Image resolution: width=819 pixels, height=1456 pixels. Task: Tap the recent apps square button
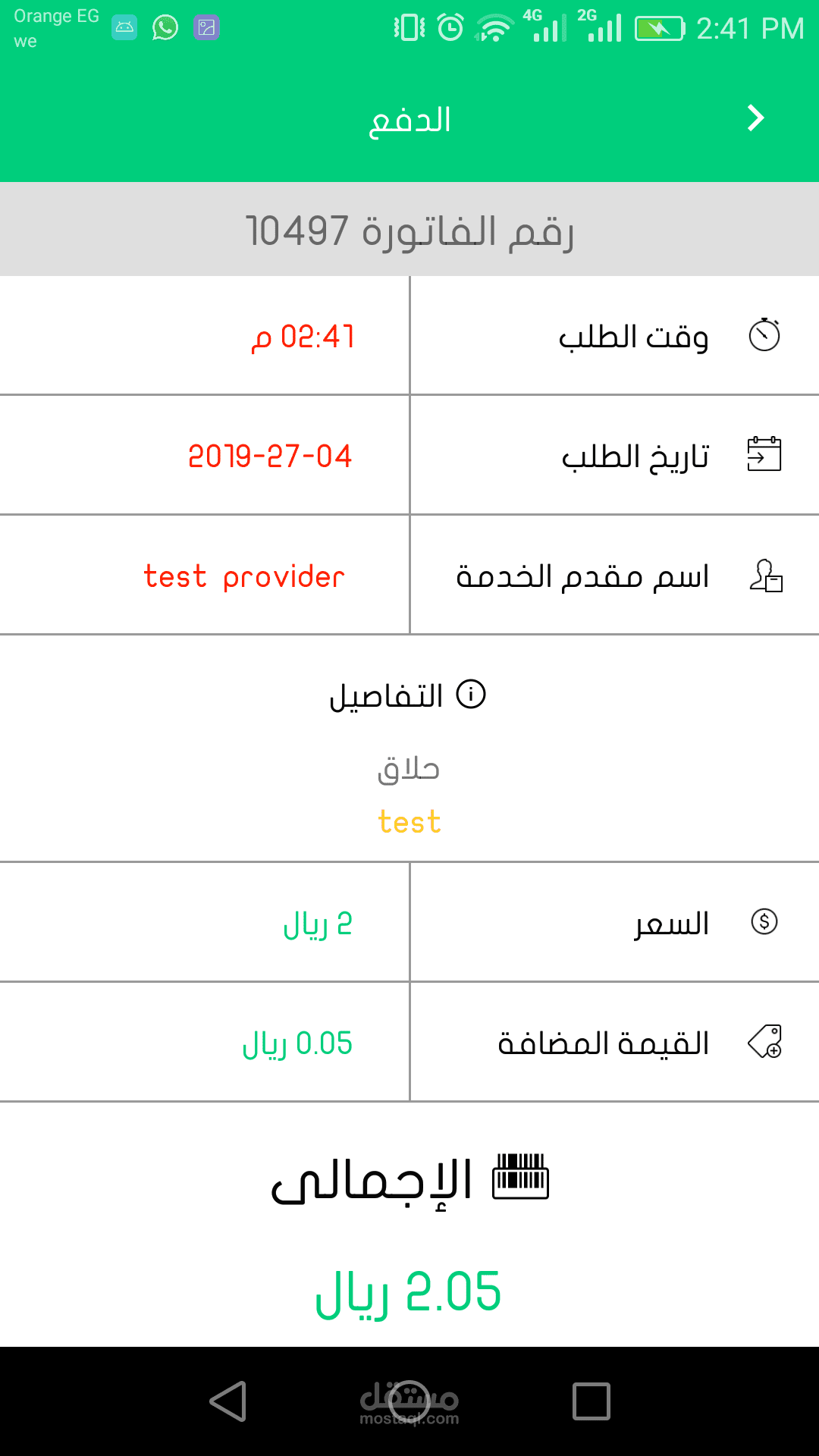coord(591,1401)
